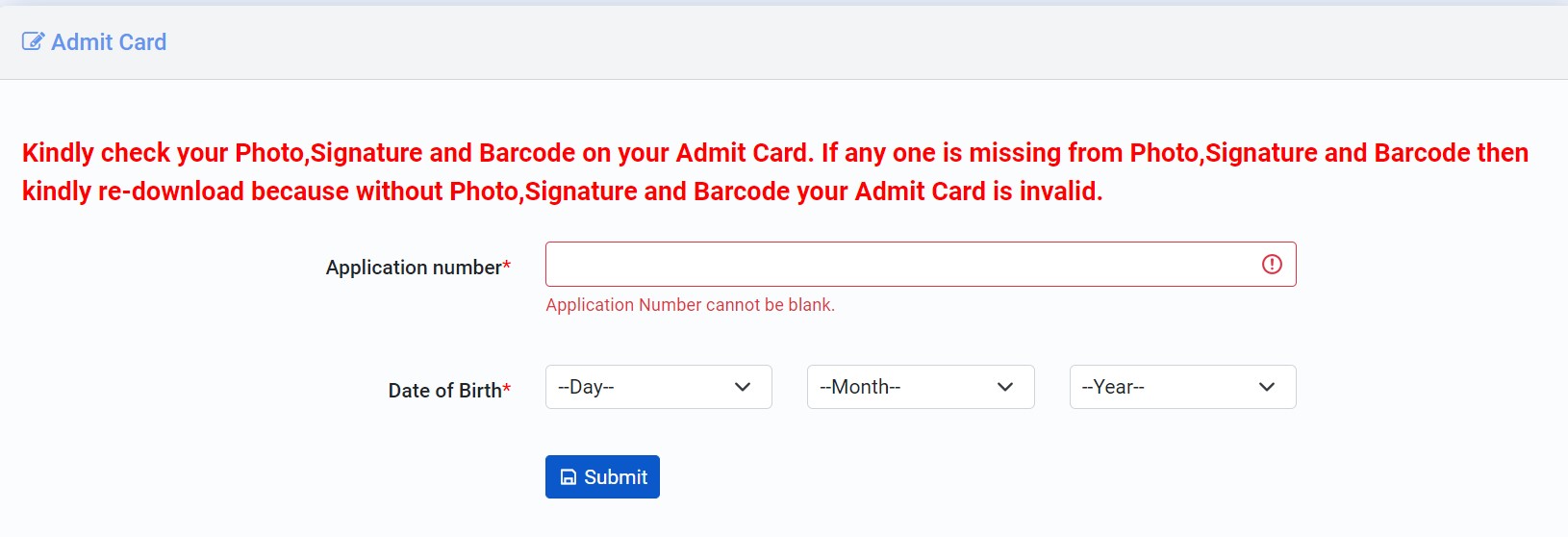The width and height of the screenshot is (1568, 537).
Task: Open the --Year-- dropdown
Action: coord(1183,387)
